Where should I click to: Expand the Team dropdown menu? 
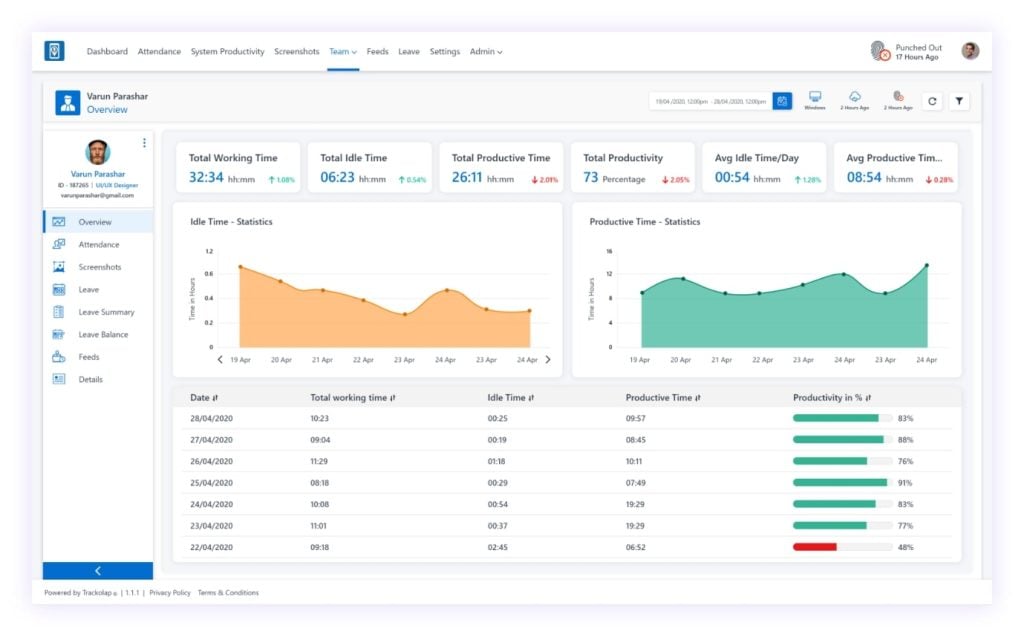click(343, 52)
